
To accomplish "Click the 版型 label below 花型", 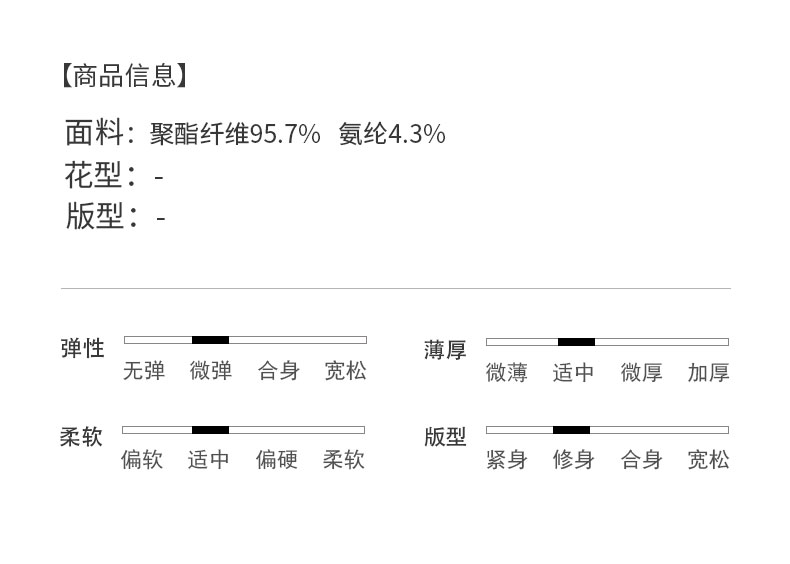I will (94, 216).
